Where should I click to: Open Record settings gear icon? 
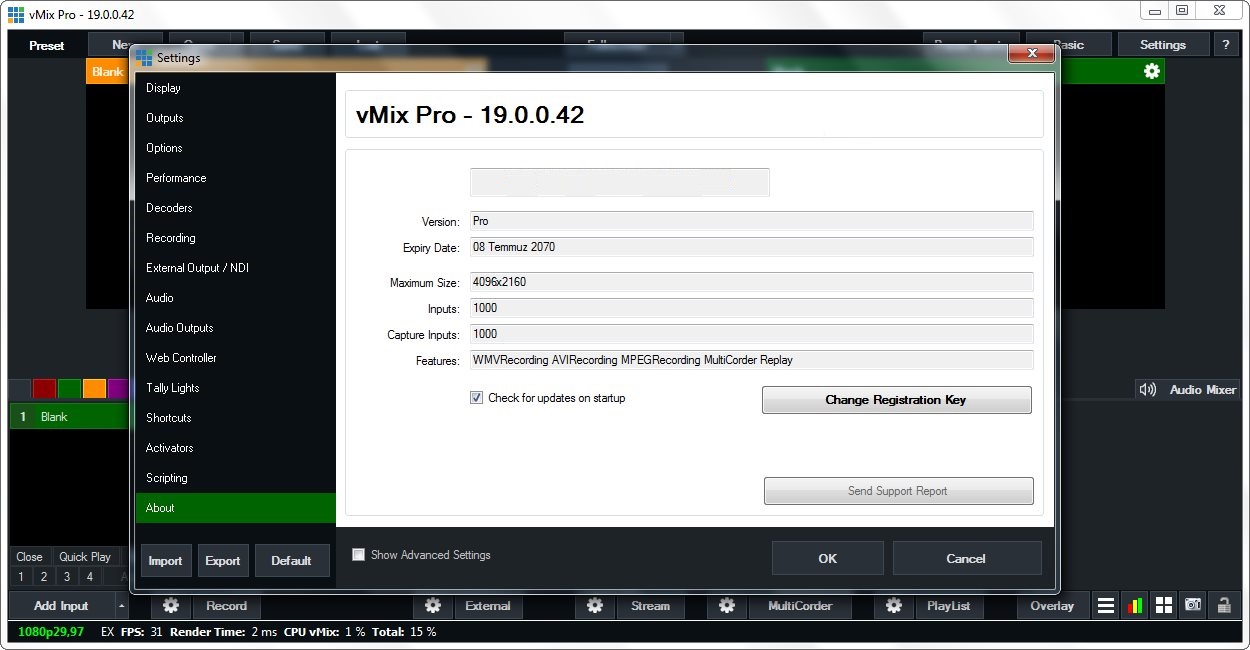[171, 606]
